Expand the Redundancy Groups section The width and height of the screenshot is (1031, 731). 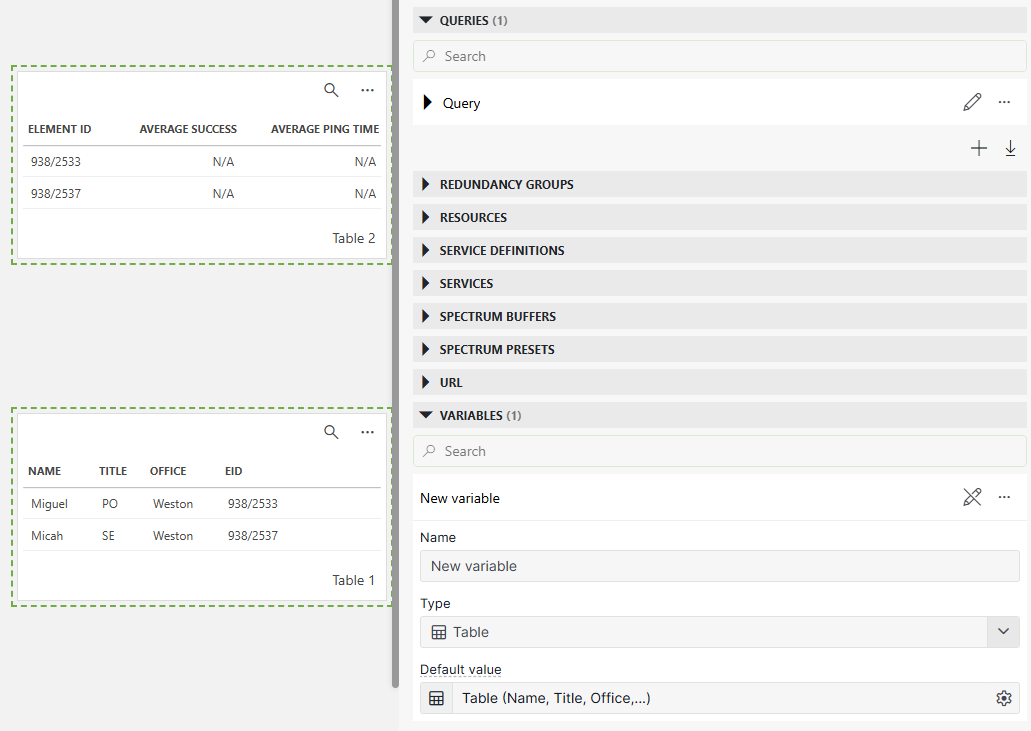click(426, 185)
